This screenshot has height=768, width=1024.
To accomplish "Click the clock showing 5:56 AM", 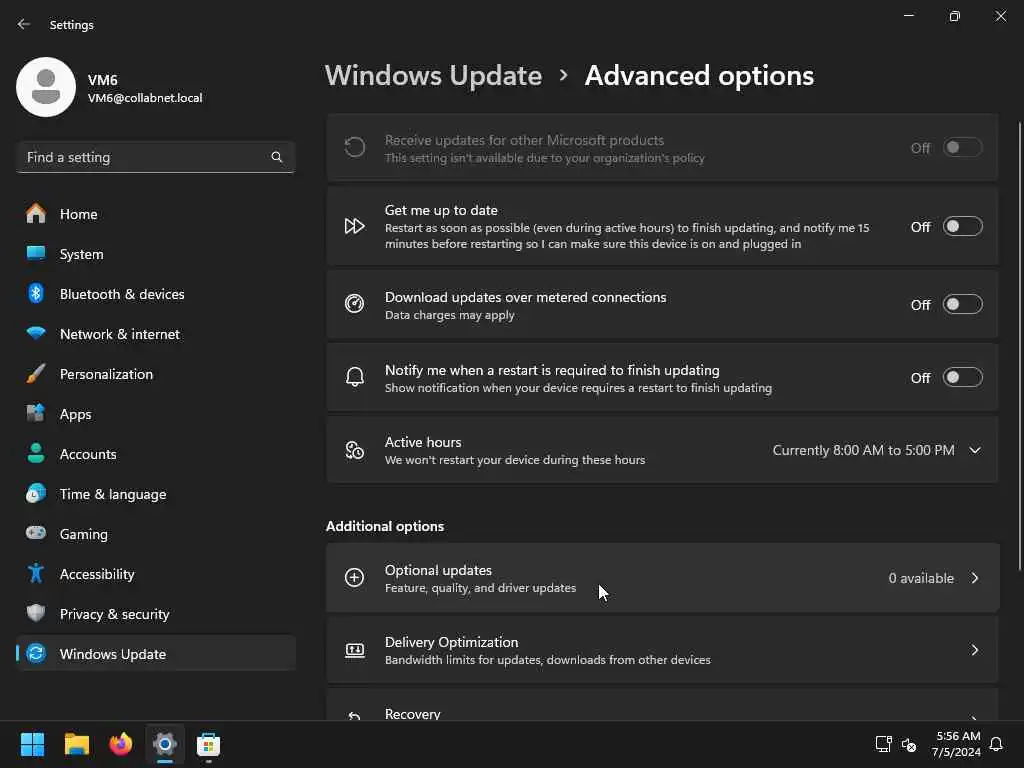I will pos(958,736).
